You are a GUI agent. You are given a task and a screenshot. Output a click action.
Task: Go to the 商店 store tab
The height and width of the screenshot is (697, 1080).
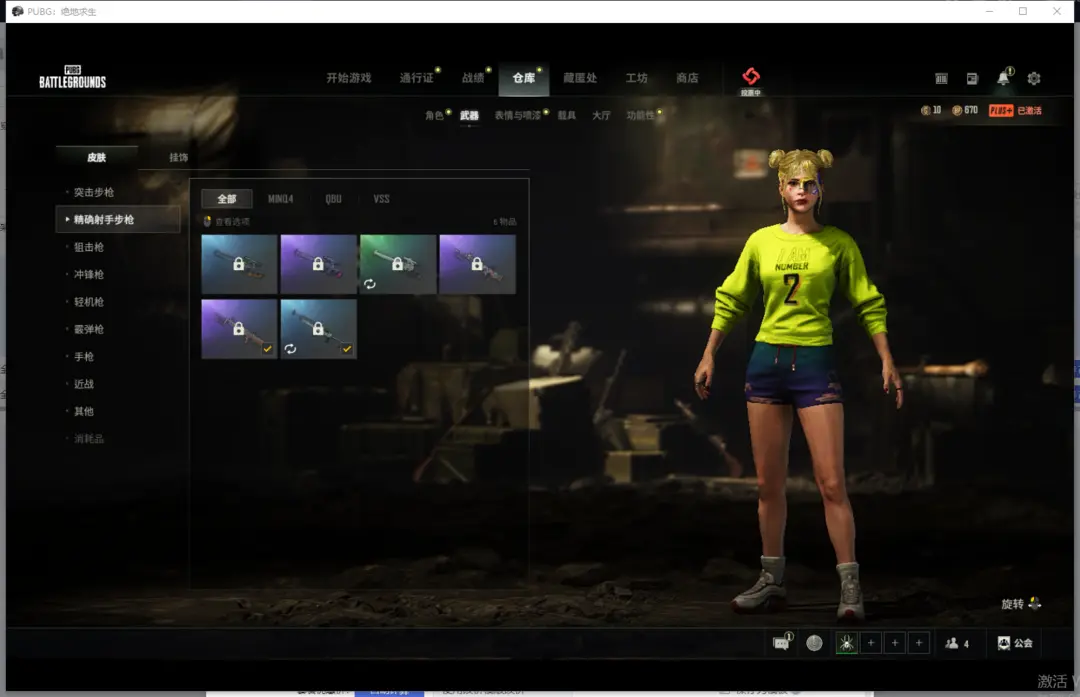(687, 78)
